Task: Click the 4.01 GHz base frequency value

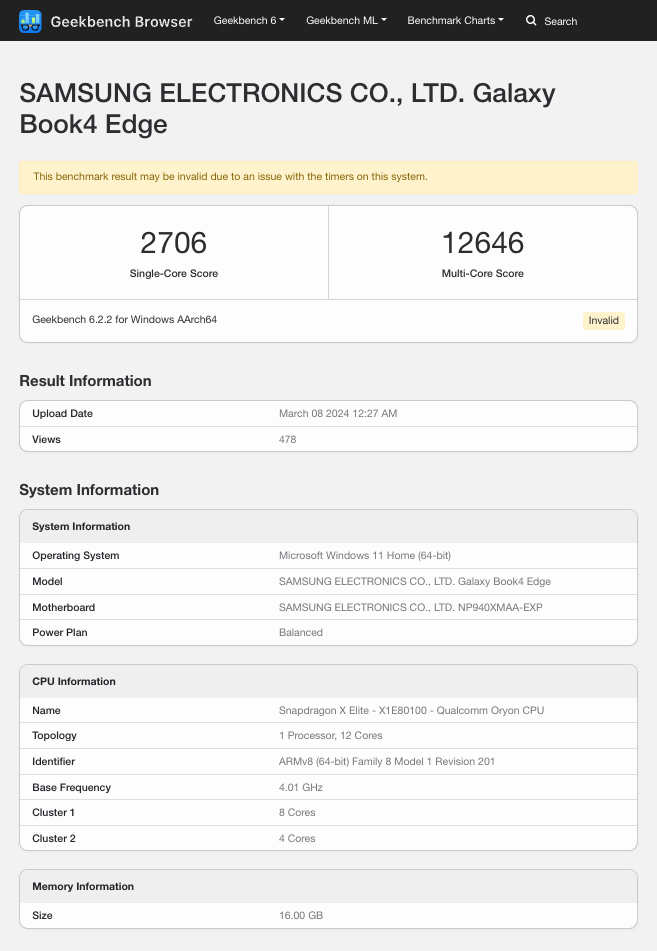Action: [300, 788]
